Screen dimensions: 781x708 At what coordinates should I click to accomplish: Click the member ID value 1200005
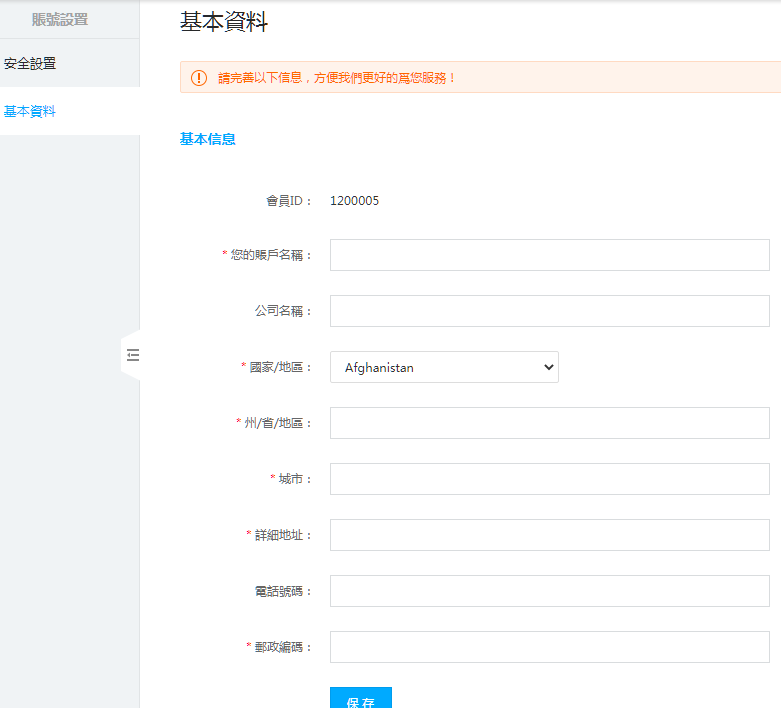[354, 201]
